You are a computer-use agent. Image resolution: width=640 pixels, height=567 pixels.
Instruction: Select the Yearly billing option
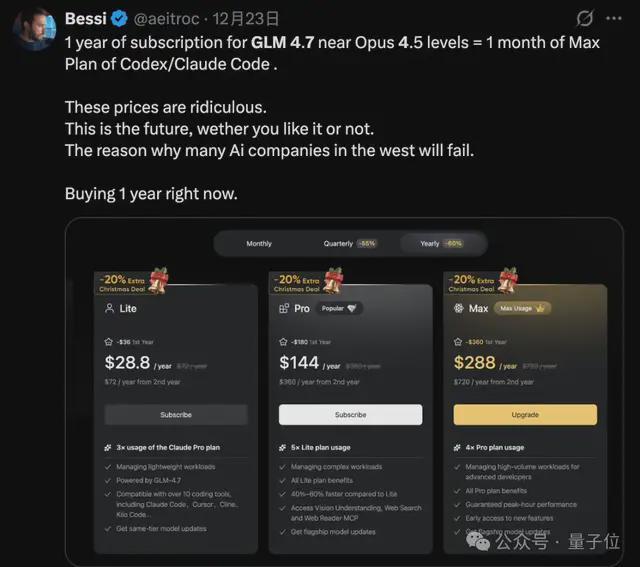[435, 244]
